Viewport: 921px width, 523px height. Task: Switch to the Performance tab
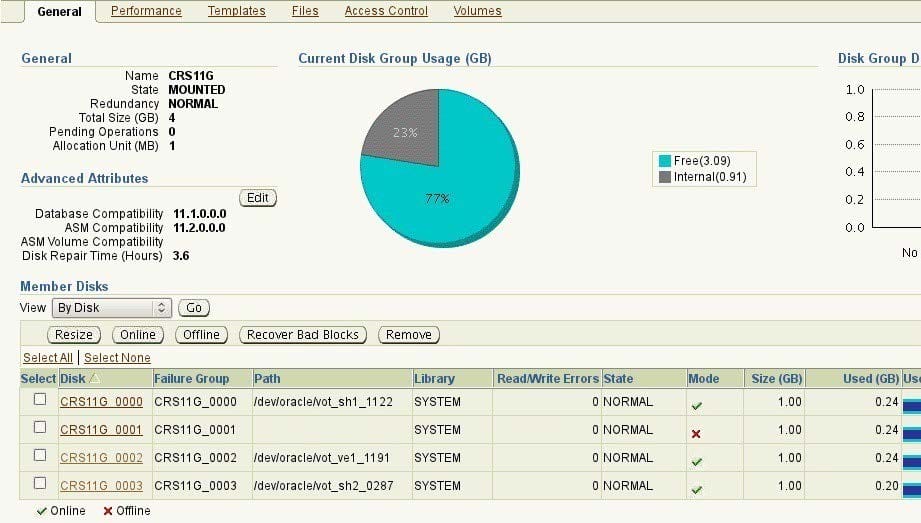[146, 11]
